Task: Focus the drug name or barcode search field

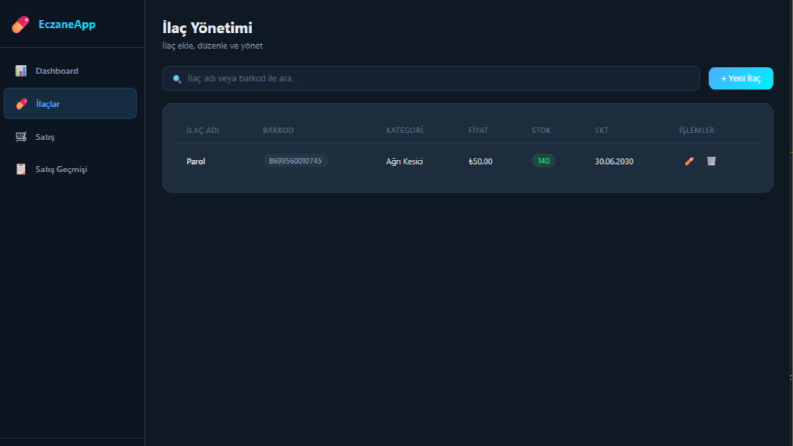Action: coord(431,78)
